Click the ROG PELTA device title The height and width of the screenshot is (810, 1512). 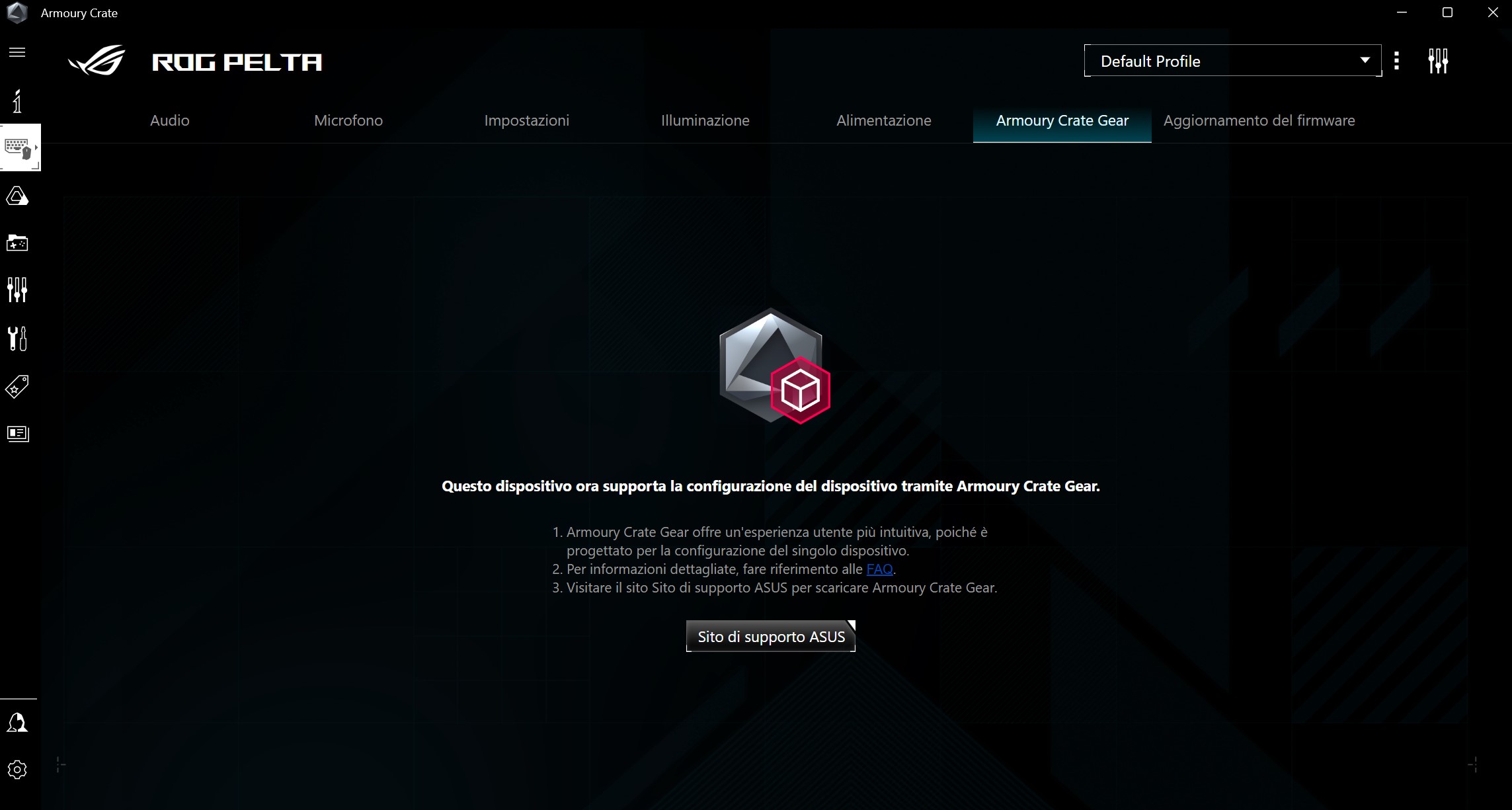(x=237, y=62)
